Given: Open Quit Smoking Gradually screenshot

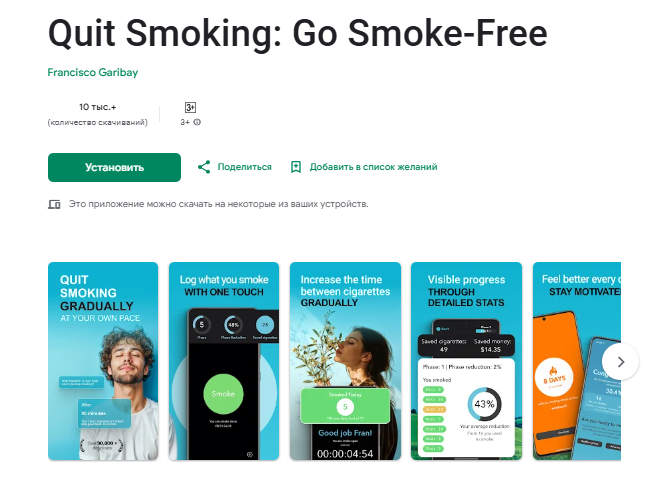Looking at the screenshot, I should [x=103, y=361].
